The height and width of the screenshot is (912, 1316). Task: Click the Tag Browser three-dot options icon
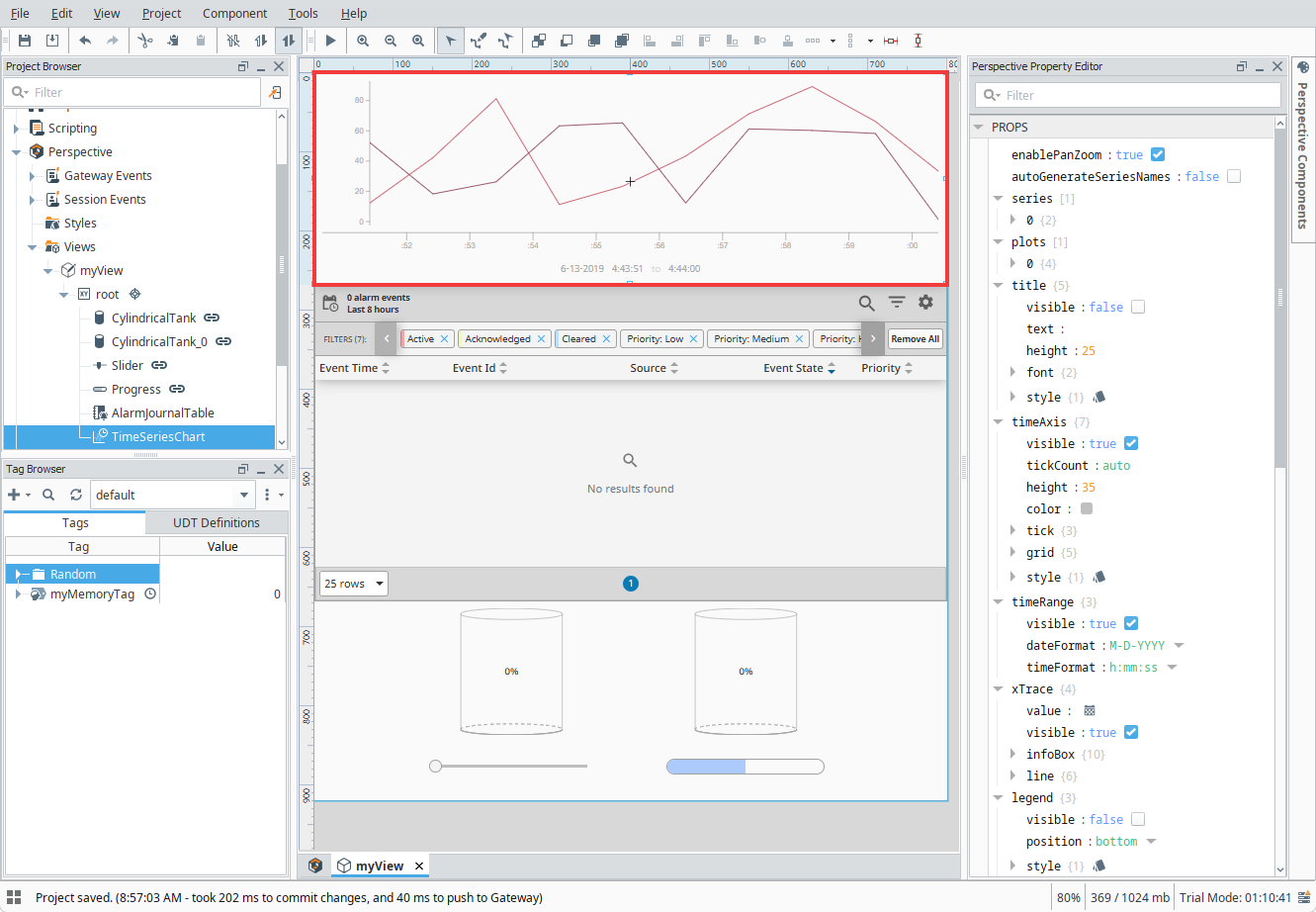point(267,495)
